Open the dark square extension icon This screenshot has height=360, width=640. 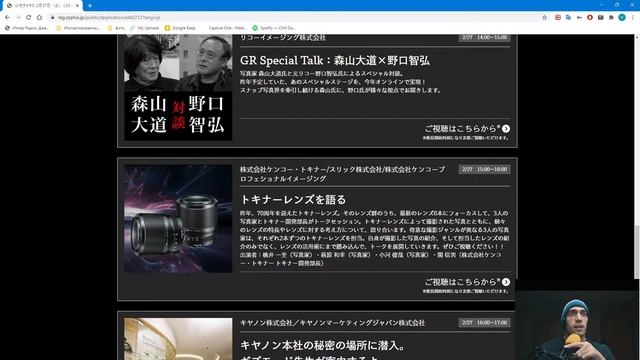(600, 18)
